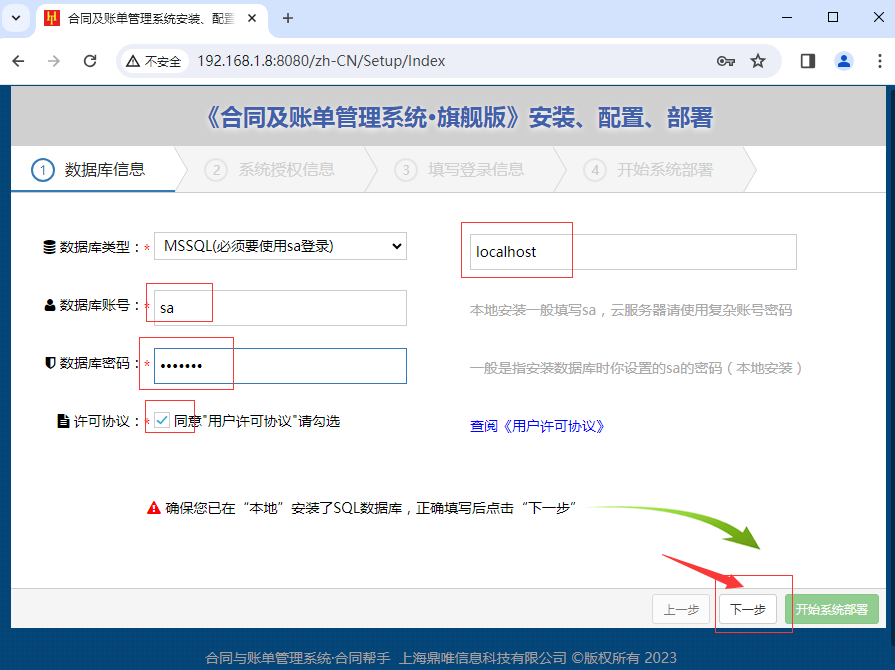Click the user icon beside 数据库账号
The width and height of the screenshot is (895, 670).
click(x=50, y=305)
